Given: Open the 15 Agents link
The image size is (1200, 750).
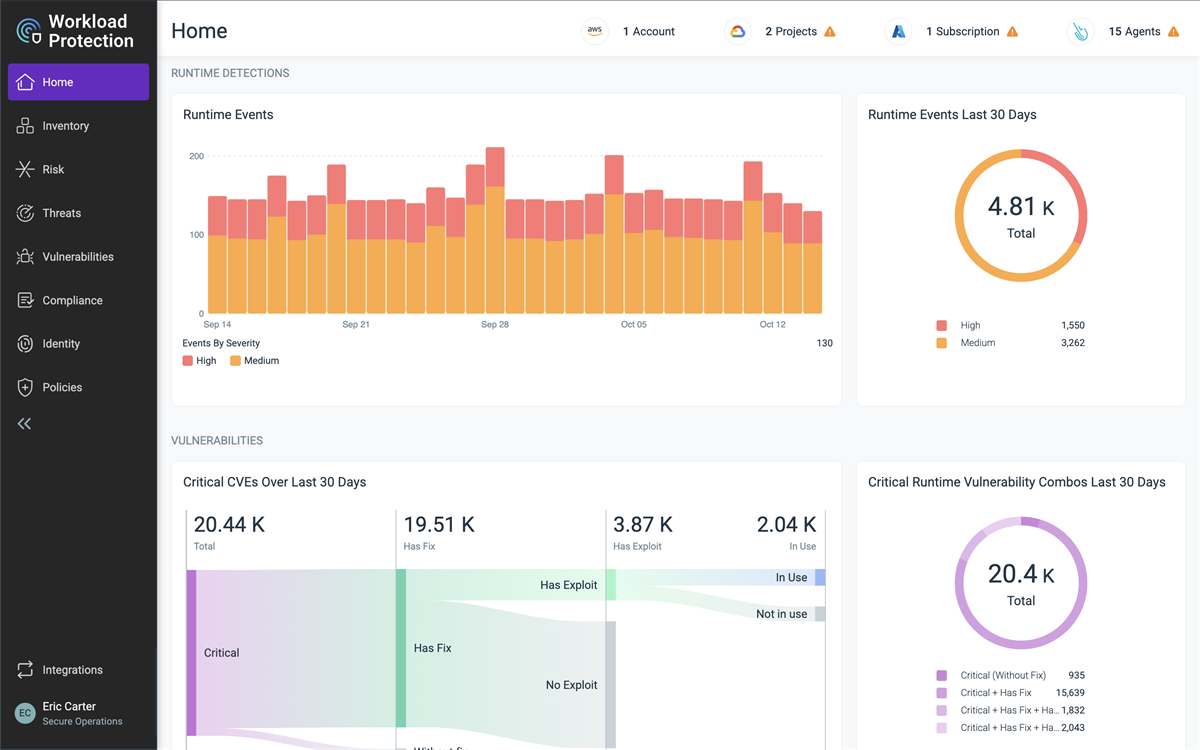Looking at the screenshot, I should click(x=1134, y=32).
